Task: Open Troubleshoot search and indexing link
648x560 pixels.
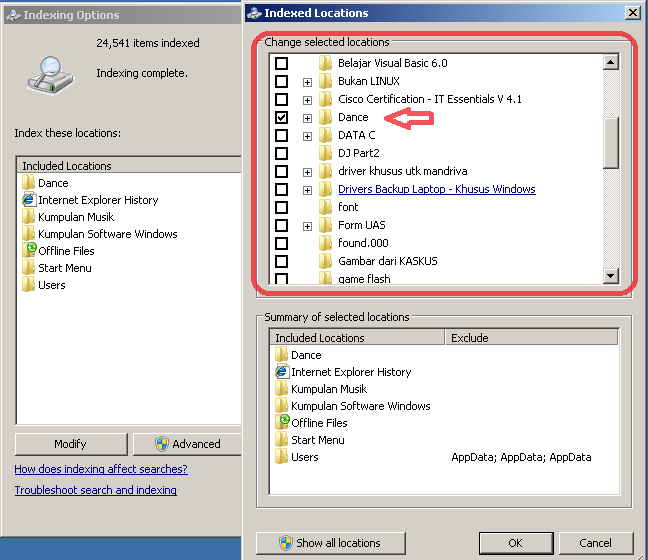Action: [x=96, y=490]
